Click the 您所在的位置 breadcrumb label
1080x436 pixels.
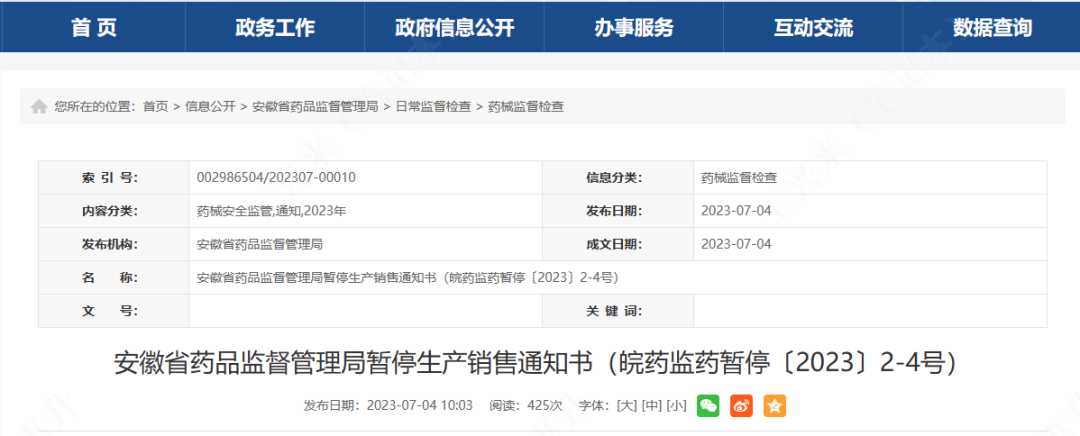click(96, 107)
